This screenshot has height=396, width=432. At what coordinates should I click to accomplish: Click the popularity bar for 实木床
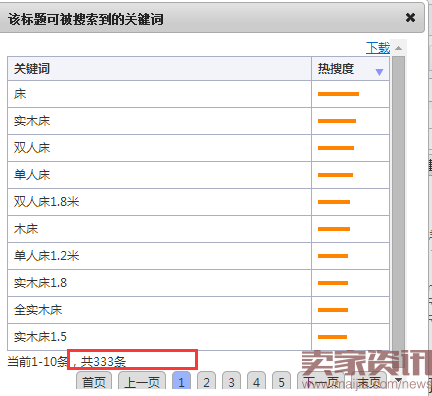click(x=337, y=121)
